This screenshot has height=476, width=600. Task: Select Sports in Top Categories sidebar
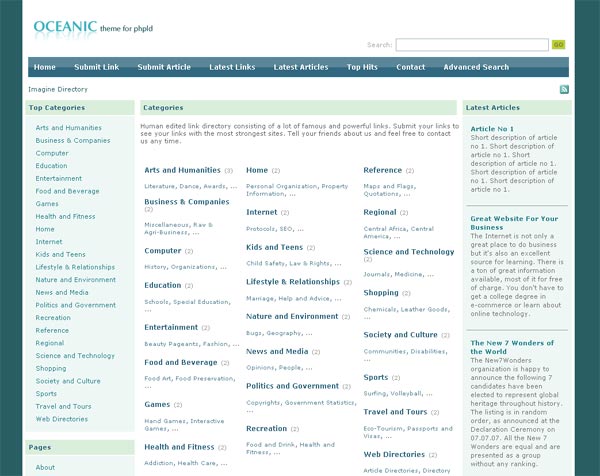pyautogui.click(x=46, y=393)
